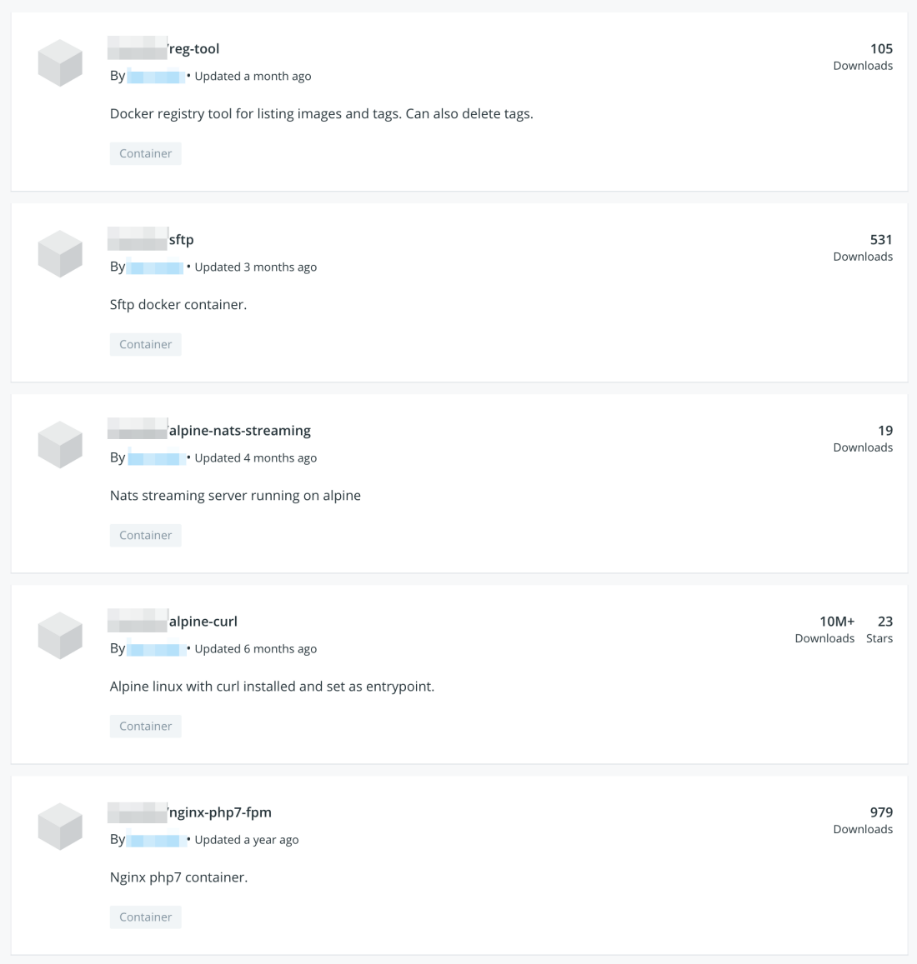
Task: Click the reg-tool repository cube icon
Action: (59, 63)
